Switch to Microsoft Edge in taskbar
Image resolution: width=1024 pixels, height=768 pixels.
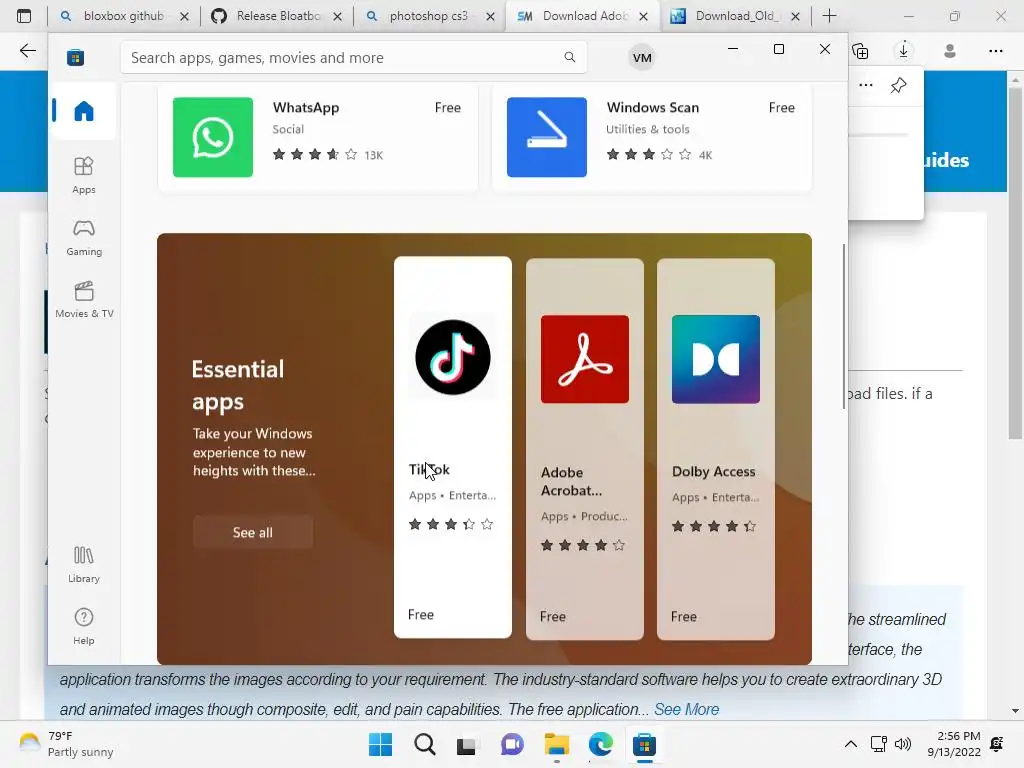(601, 744)
